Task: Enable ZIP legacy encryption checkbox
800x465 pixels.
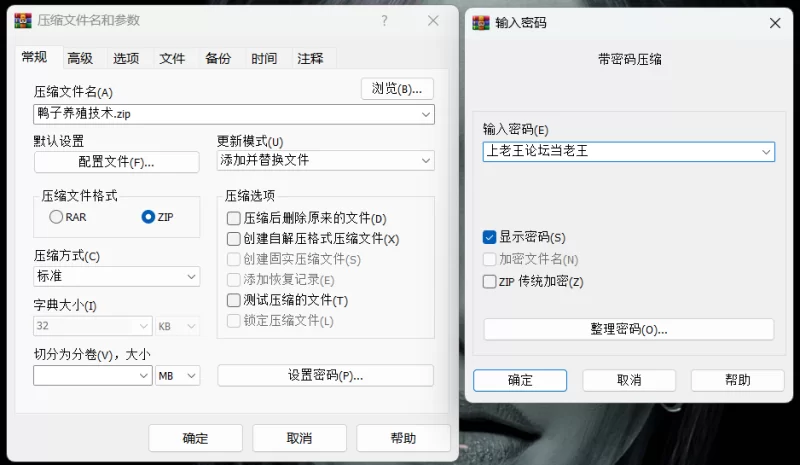Action: click(489, 282)
